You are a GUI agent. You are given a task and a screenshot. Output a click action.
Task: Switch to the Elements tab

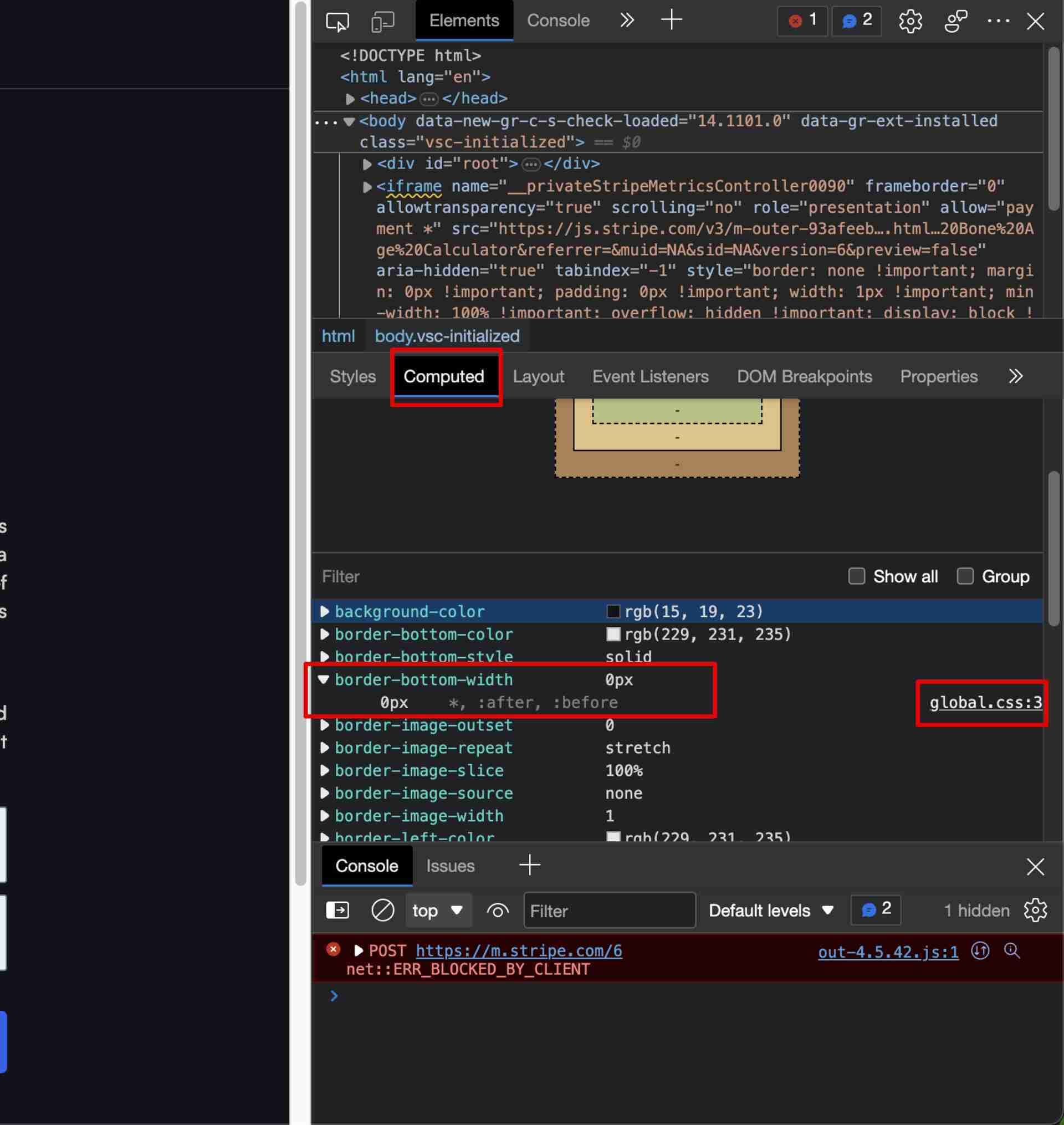pyautogui.click(x=464, y=21)
